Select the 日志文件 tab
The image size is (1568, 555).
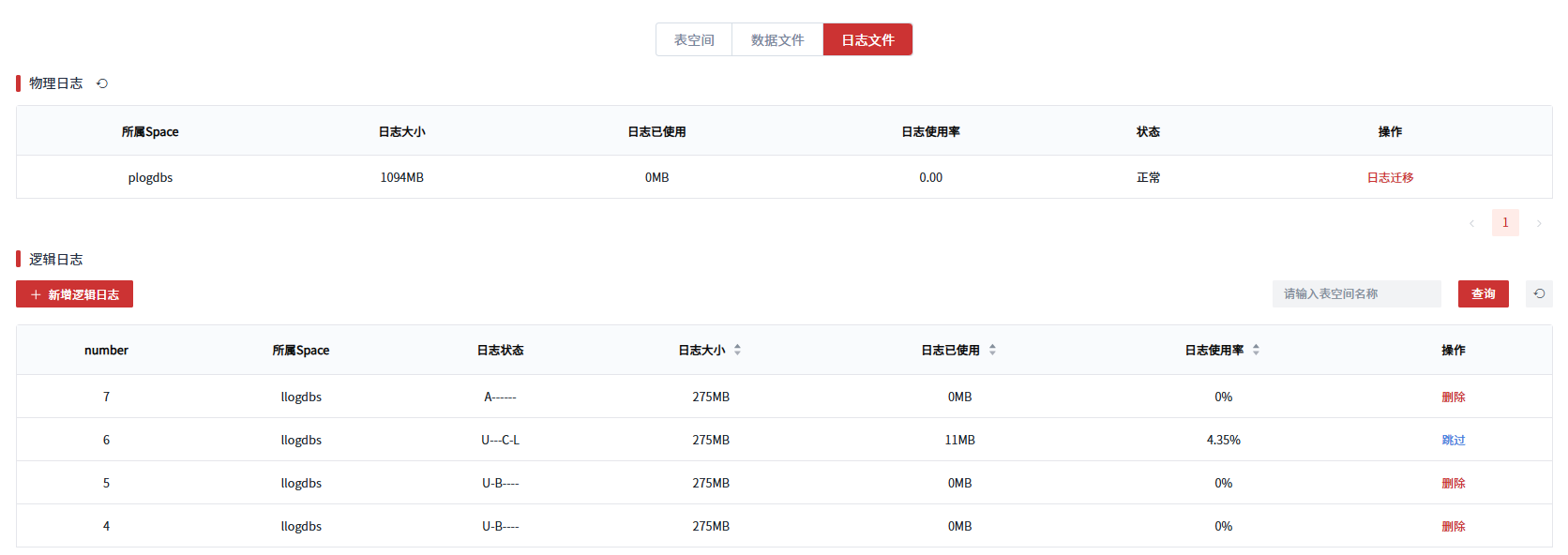click(867, 40)
